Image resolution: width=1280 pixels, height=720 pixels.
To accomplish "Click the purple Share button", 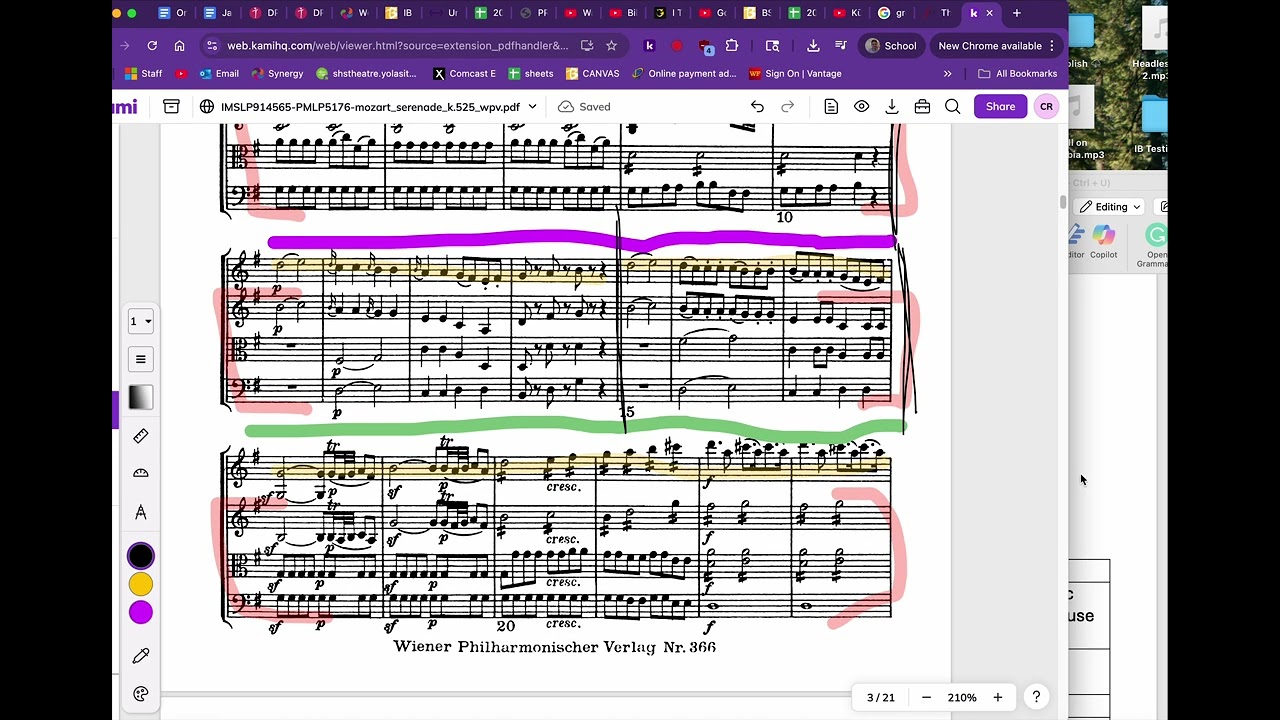I will click(x=1000, y=106).
